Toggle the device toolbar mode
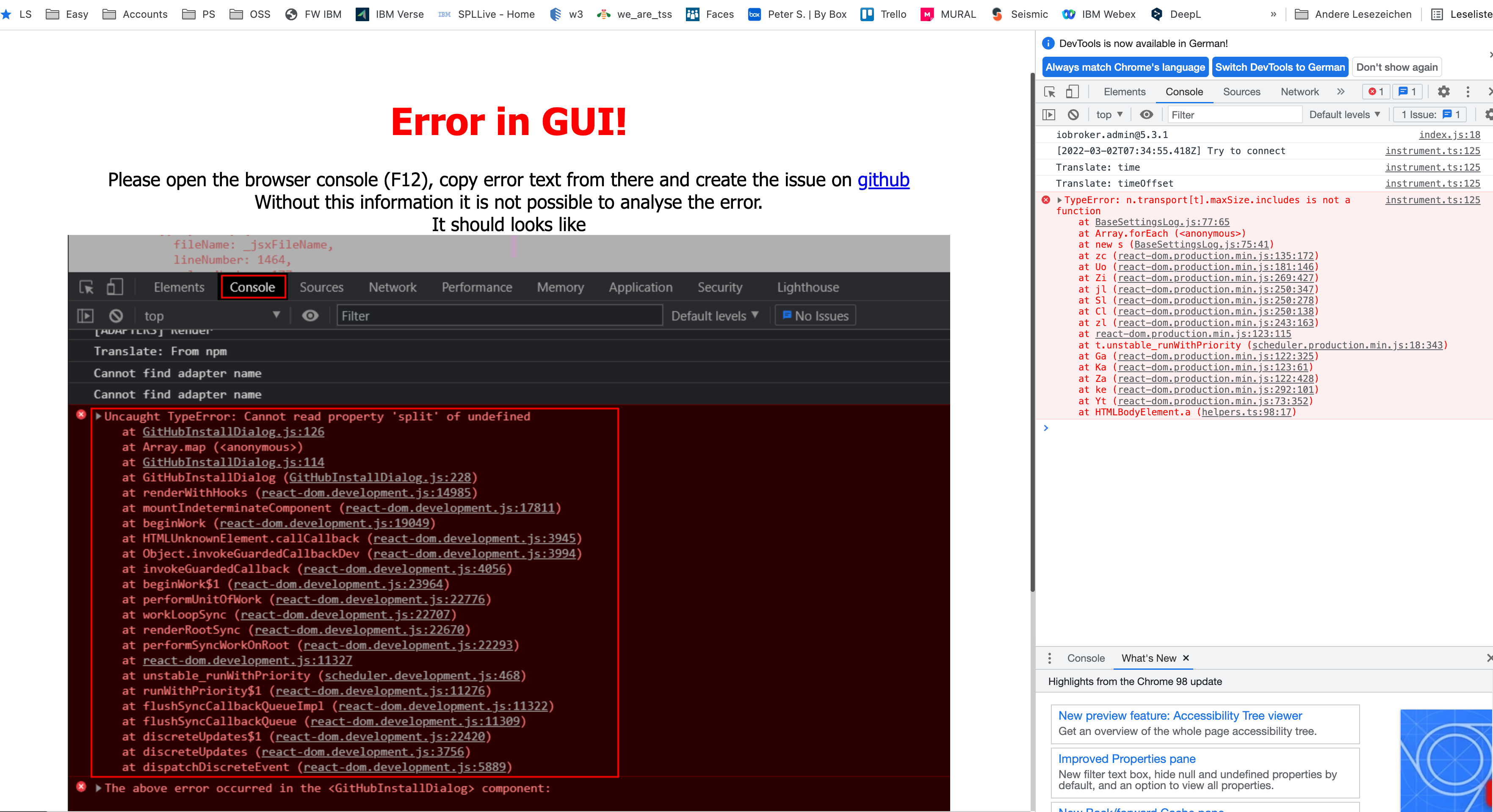This screenshot has width=1493, height=812. click(x=1073, y=91)
